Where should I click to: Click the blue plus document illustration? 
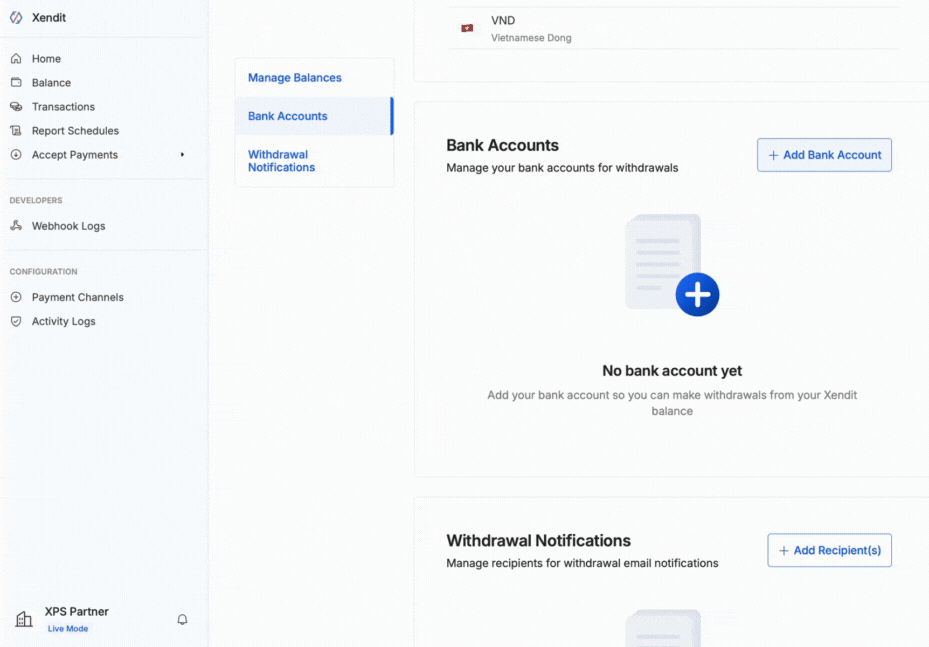point(672,265)
